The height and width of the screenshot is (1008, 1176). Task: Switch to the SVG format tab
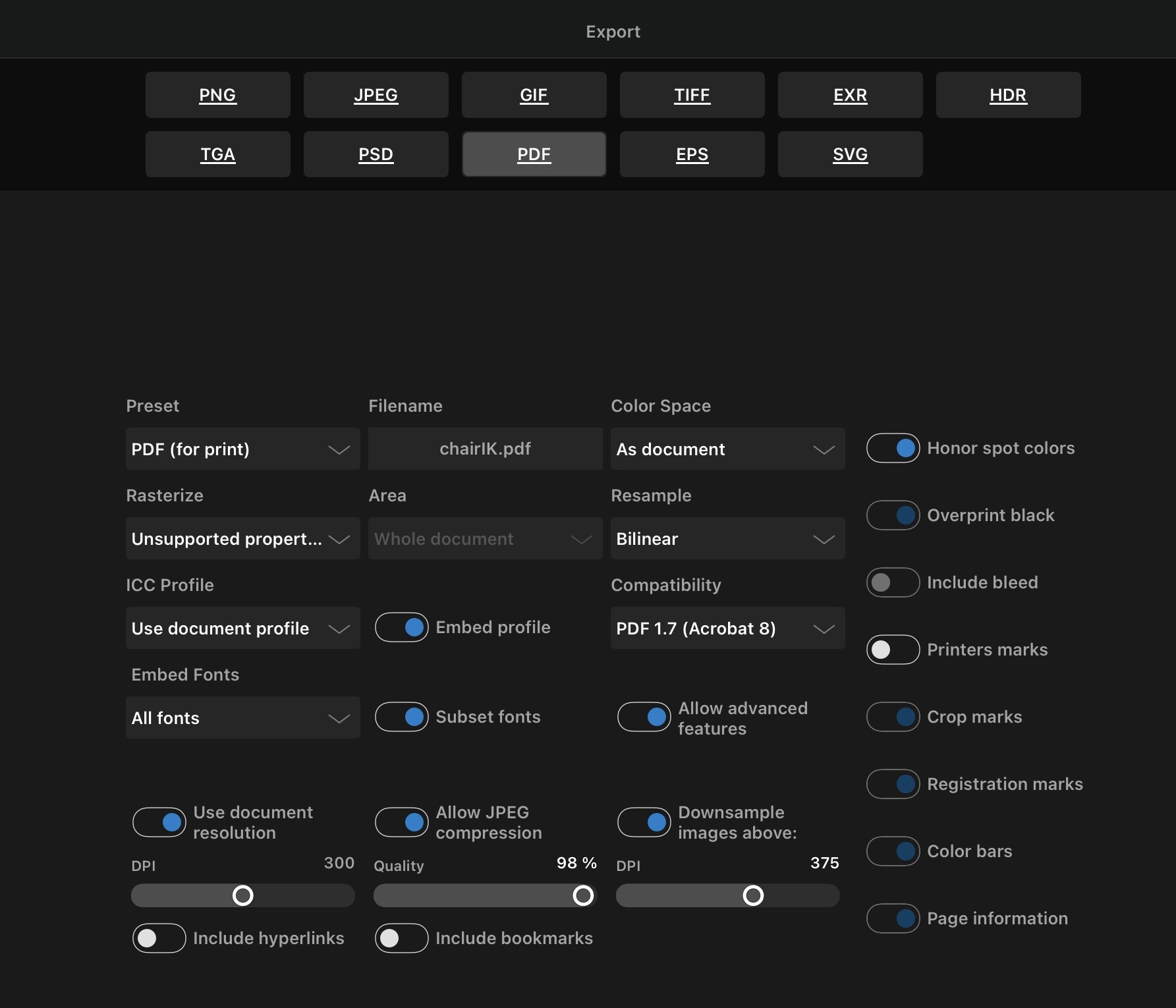850,154
